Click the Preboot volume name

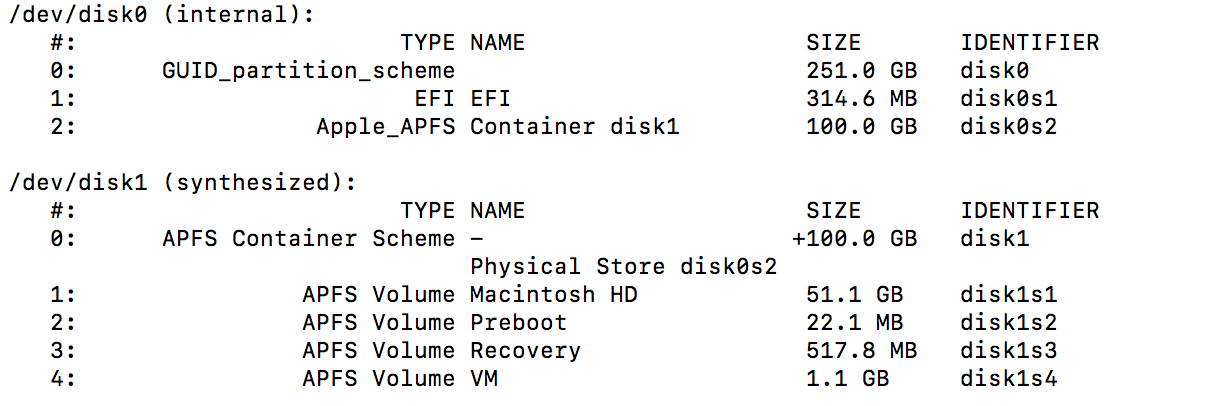click(518, 323)
